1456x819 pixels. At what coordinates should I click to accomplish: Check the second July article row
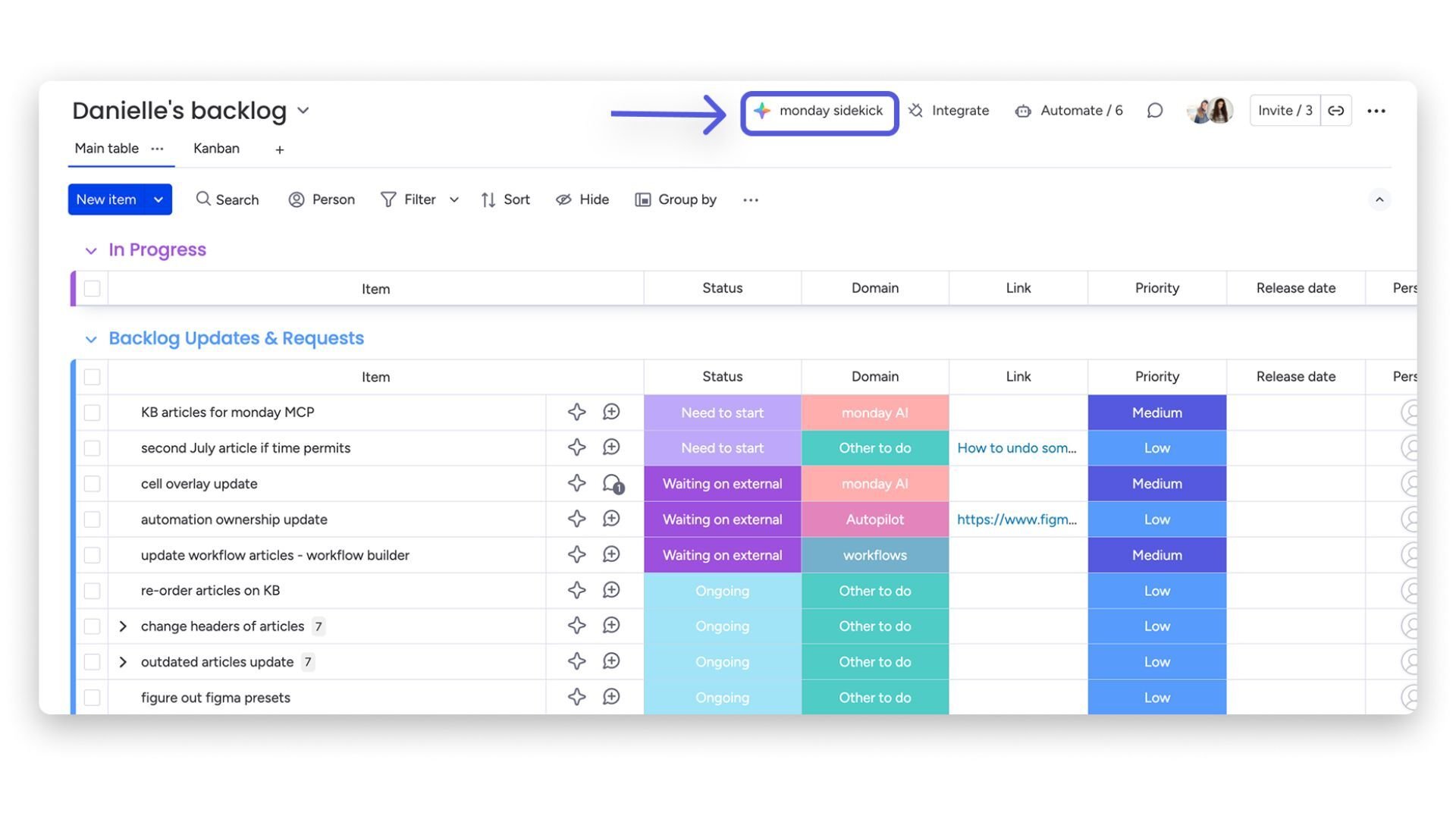pos(92,448)
